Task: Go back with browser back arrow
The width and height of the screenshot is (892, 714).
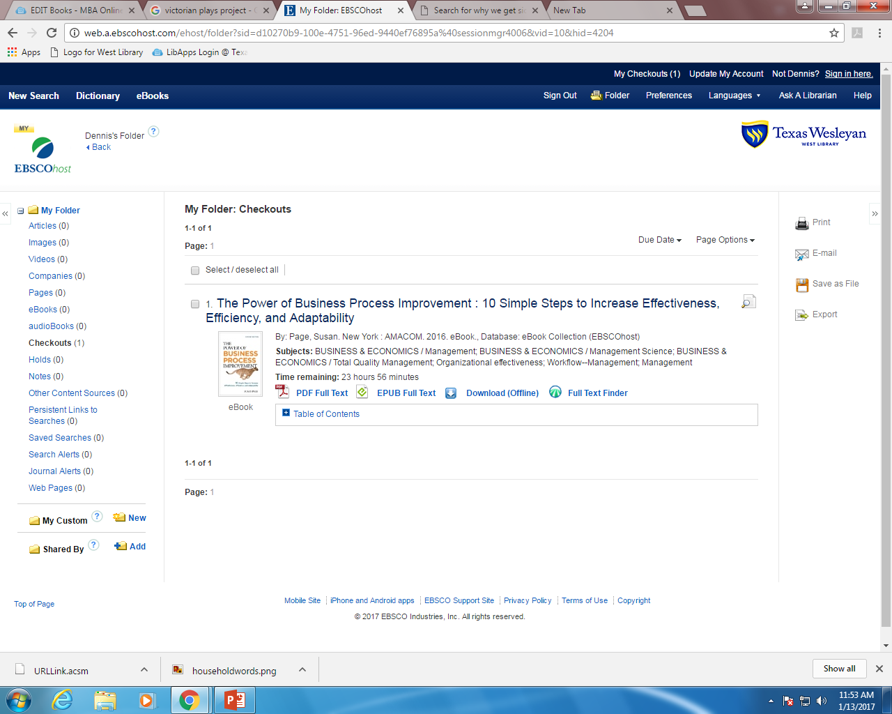Action: 13,33
